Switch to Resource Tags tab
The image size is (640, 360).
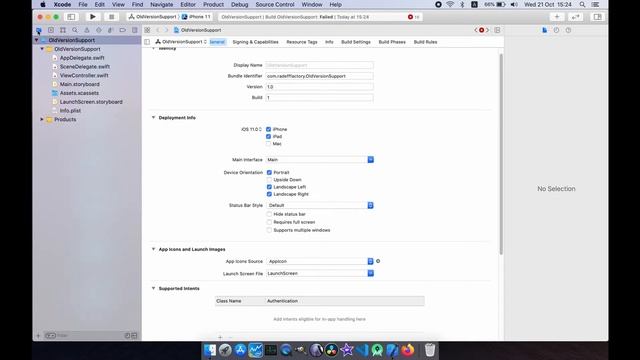(x=302, y=42)
